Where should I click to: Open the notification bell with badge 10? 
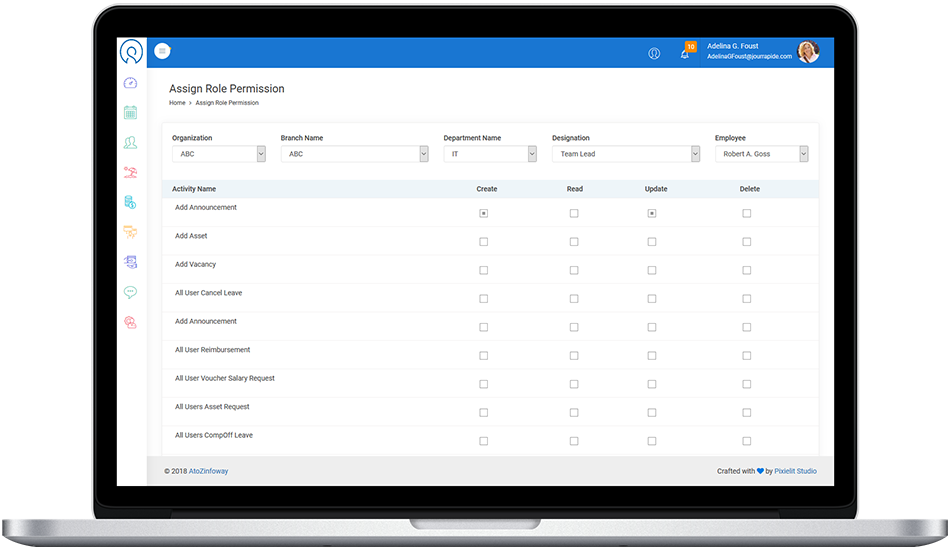(686, 53)
